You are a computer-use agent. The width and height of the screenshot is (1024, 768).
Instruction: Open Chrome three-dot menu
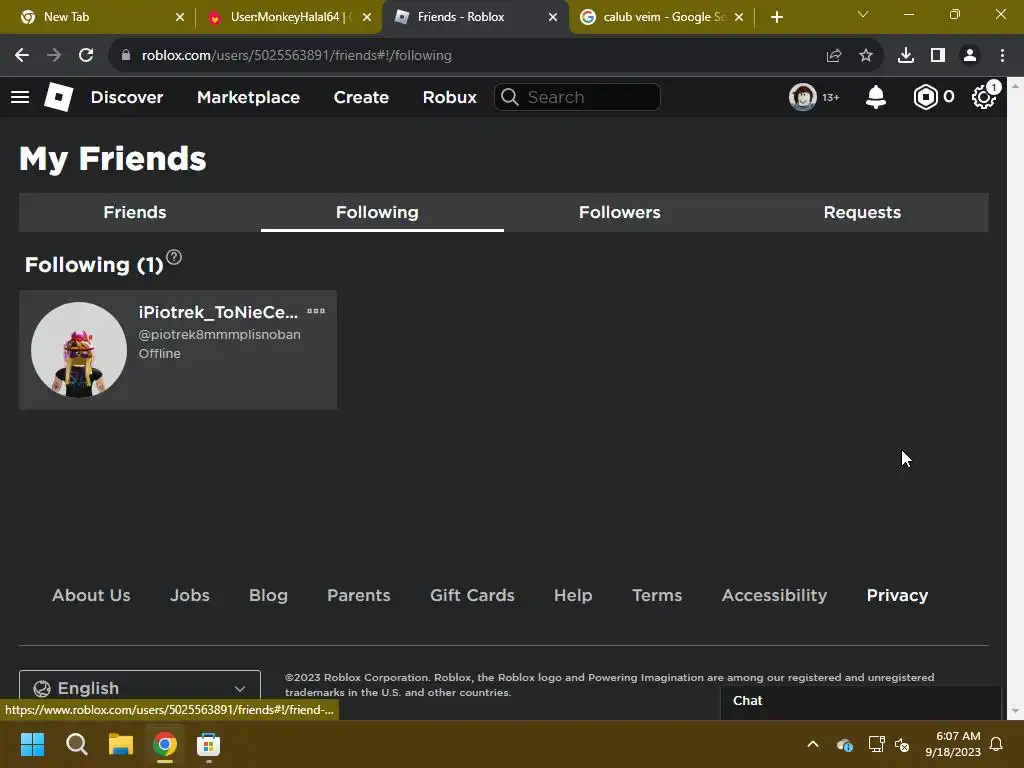point(1002,56)
